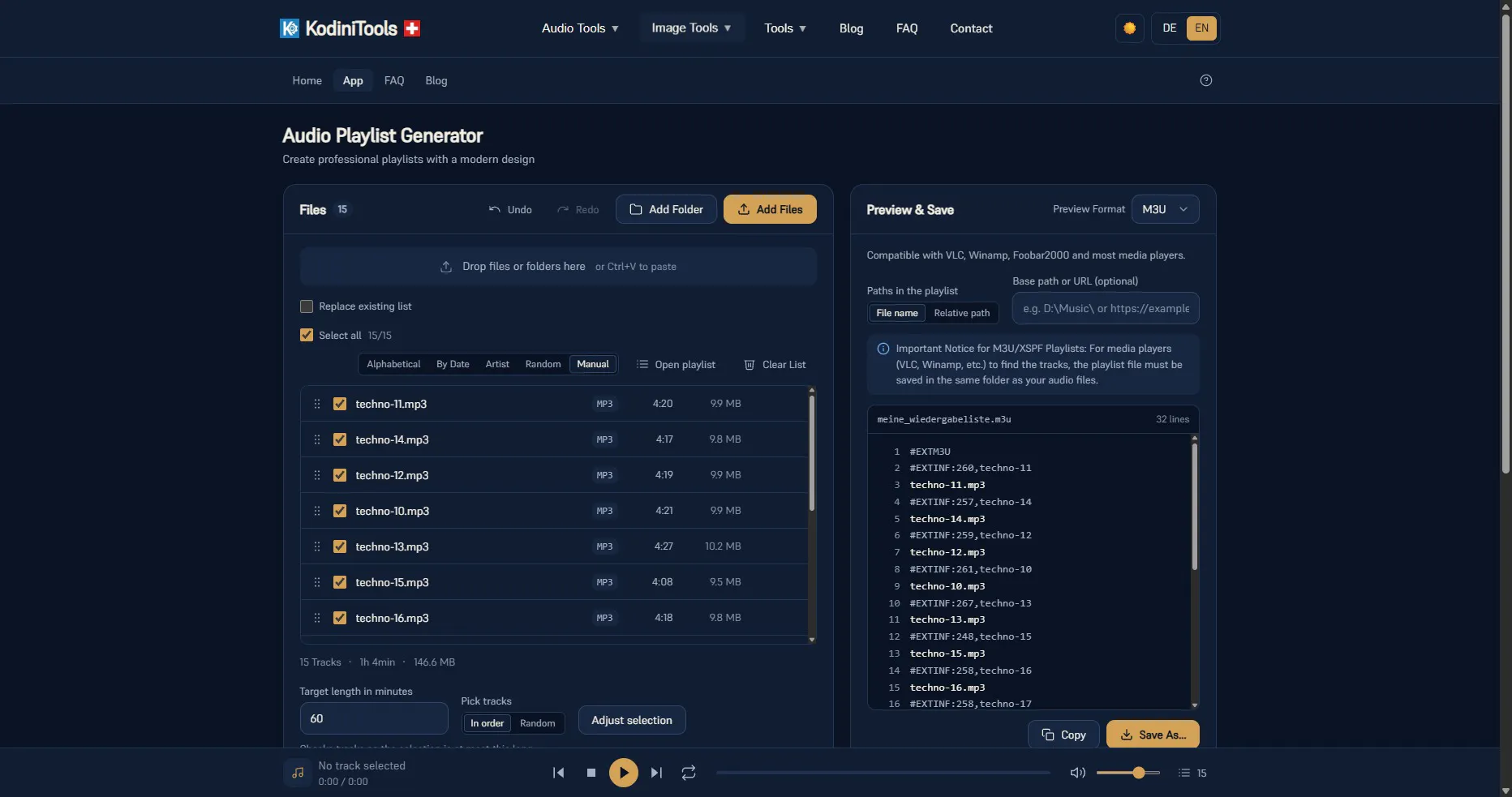Switch language to DE

pos(1169,28)
